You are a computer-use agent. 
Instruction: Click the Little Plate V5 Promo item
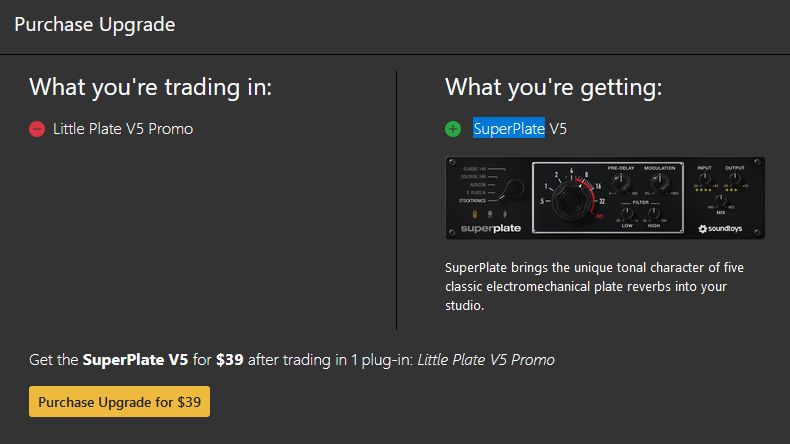click(x=123, y=129)
